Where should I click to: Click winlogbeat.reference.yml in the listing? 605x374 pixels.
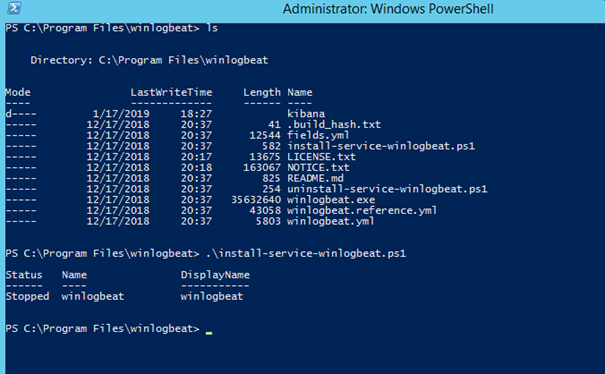point(362,211)
